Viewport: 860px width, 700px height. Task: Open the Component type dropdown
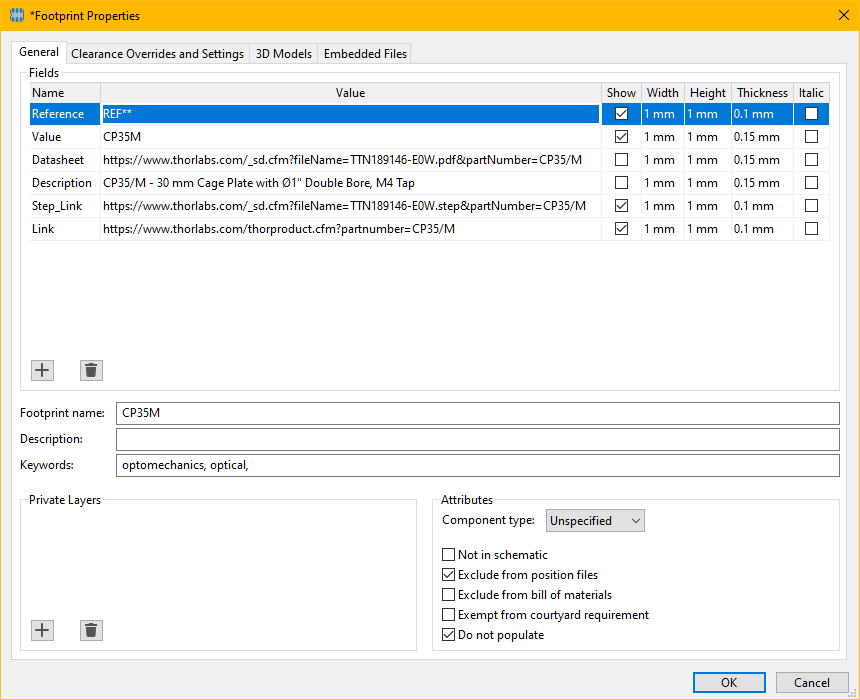click(x=595, y=521)
